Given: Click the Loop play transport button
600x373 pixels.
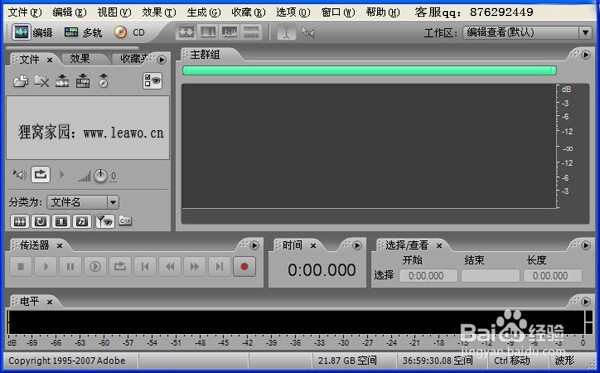Looking at the screenshot, I should point(120,266).
